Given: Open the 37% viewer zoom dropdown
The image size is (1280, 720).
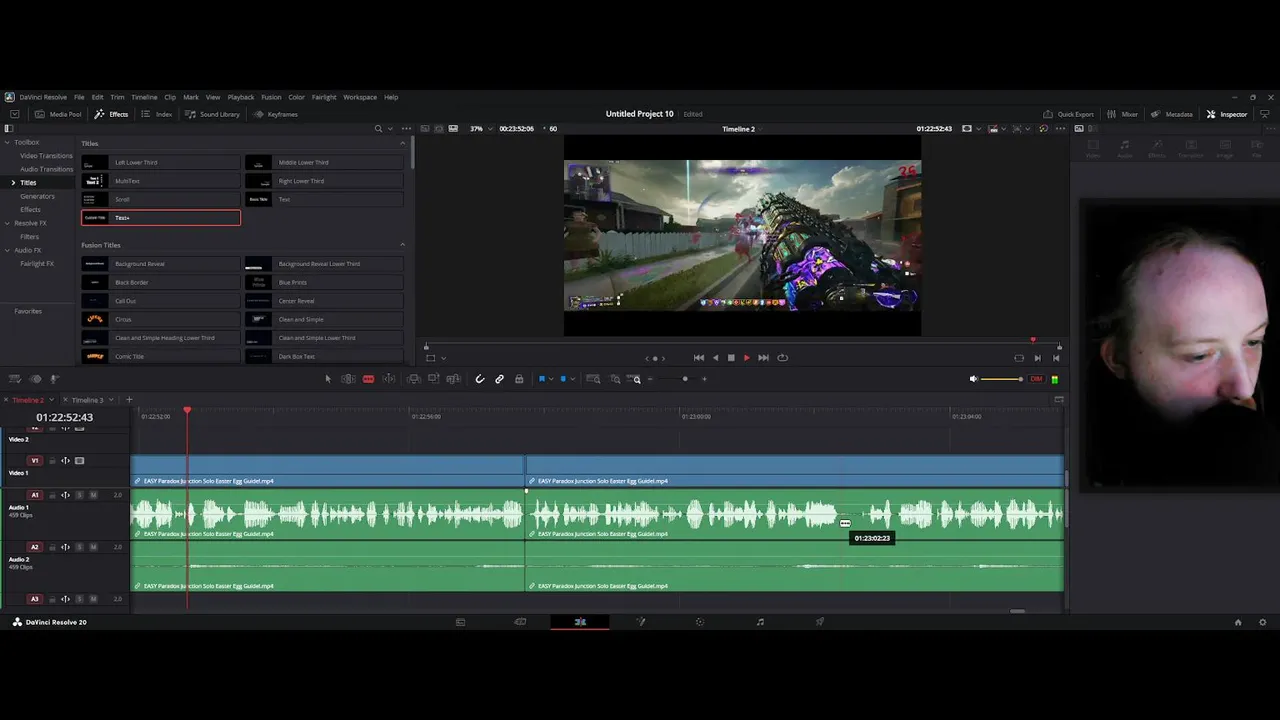Looking at the screenshot, I should [481, 129].
